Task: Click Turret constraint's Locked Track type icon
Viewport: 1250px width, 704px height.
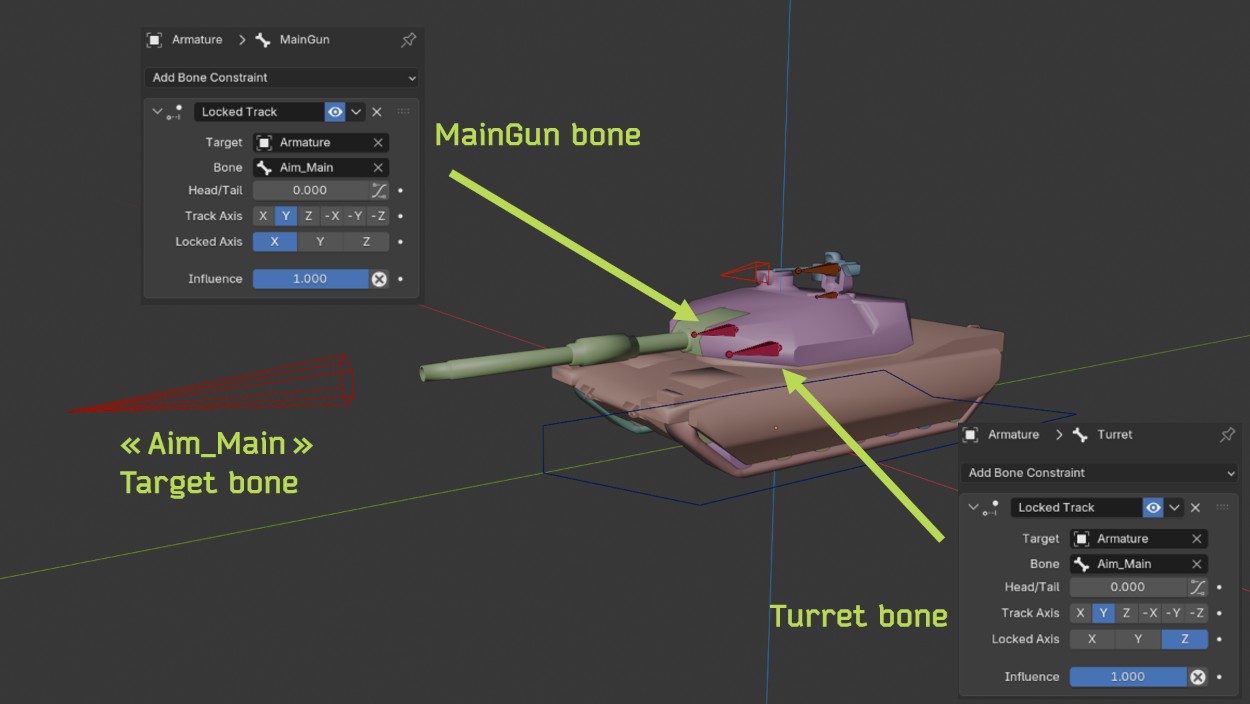Action: pos(991,508)
